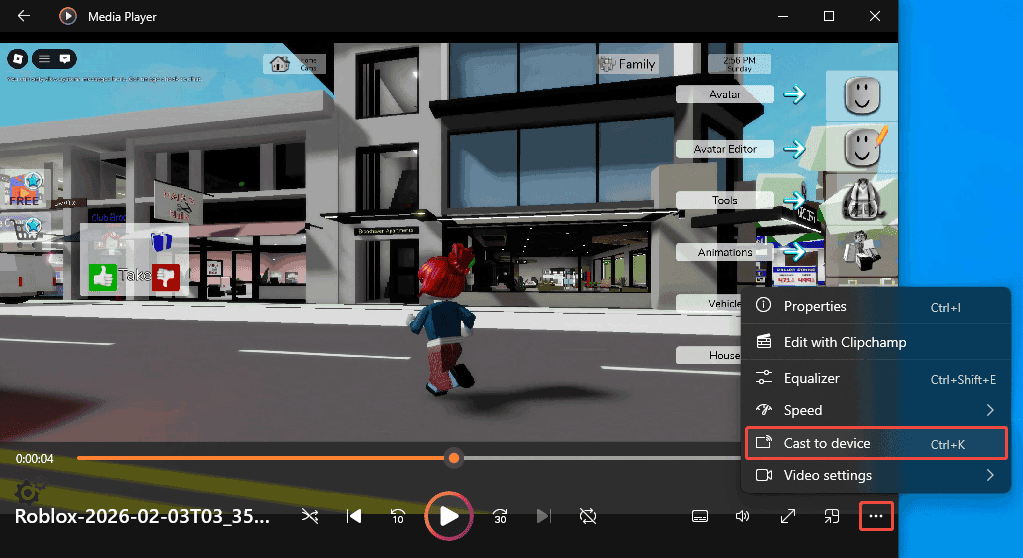Image resolution: width=1023 pixels, height=558 pixels.
Task: Click the Family label in the video
Action: click(x=637, y=64)
